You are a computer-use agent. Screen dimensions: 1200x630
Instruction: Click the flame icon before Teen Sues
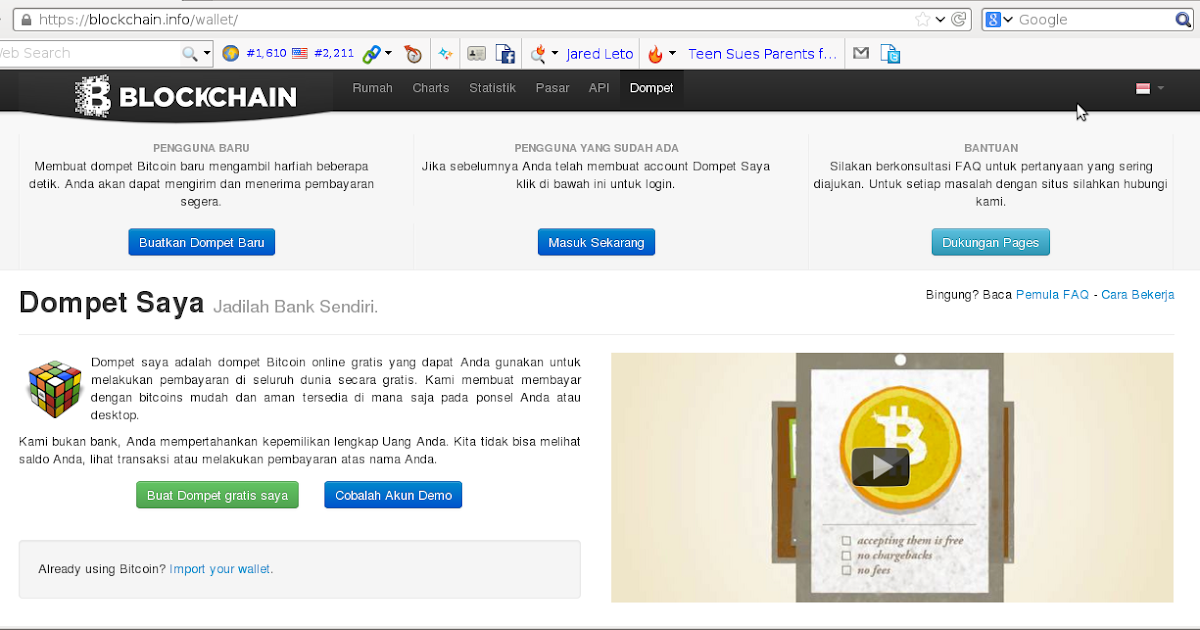point(655,53)
